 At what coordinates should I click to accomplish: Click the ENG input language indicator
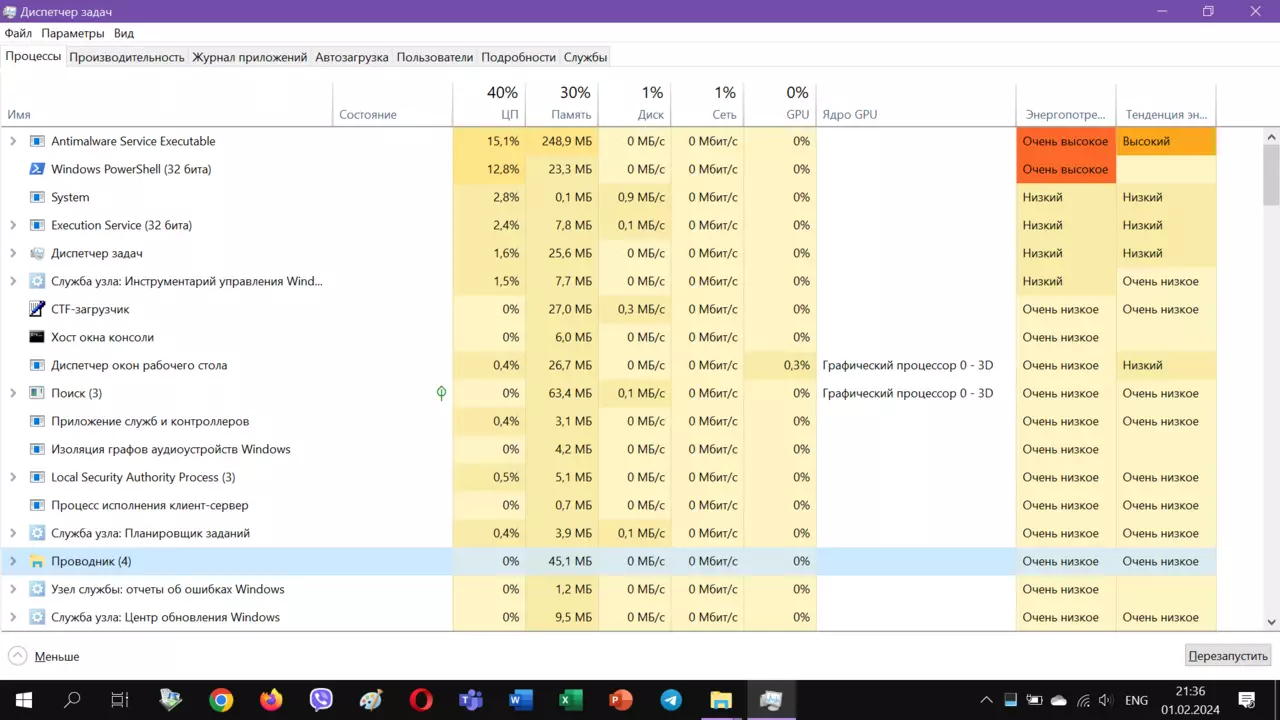[1136, 700]
